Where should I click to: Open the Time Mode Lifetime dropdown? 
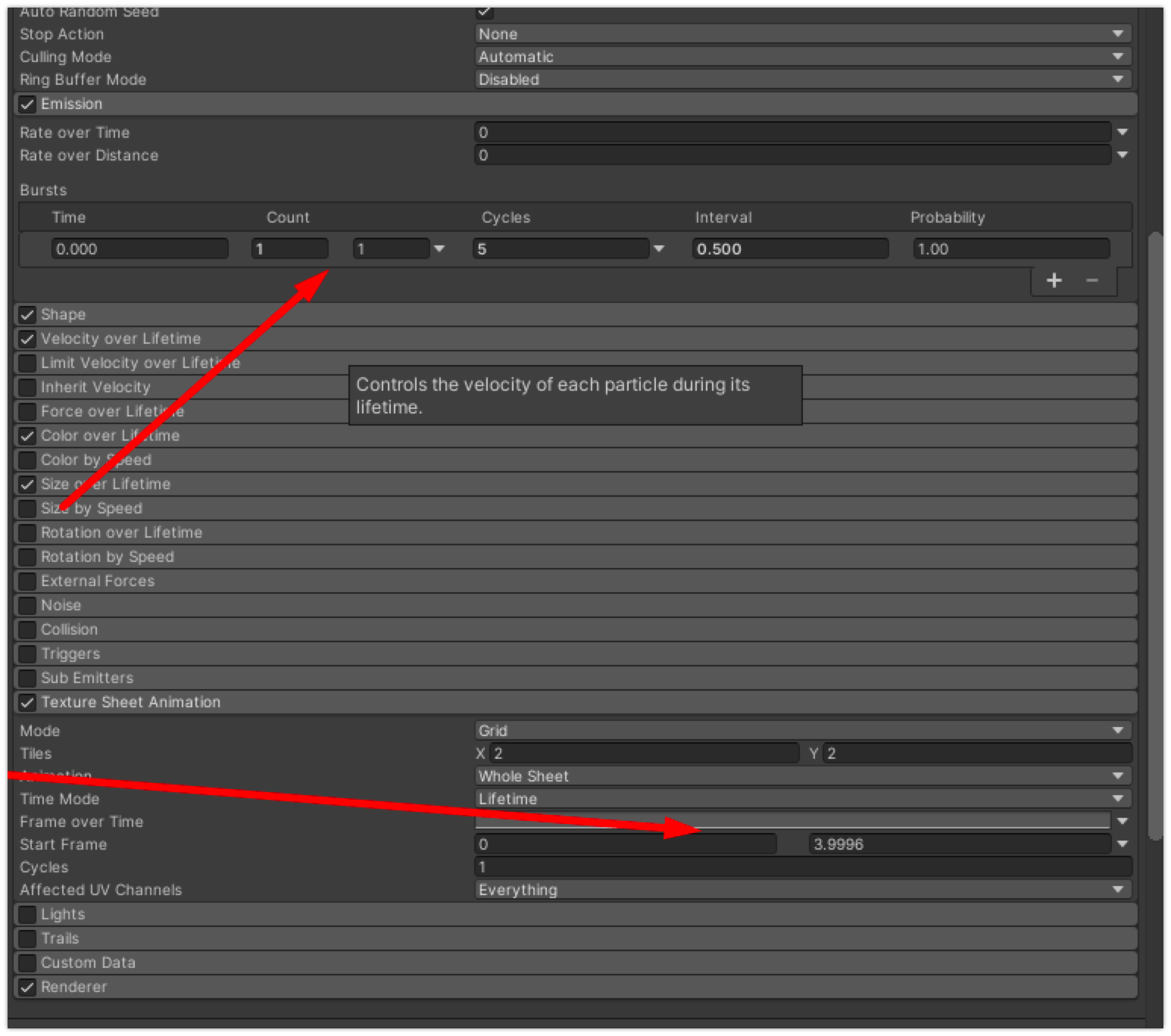[x=803, y=799]
